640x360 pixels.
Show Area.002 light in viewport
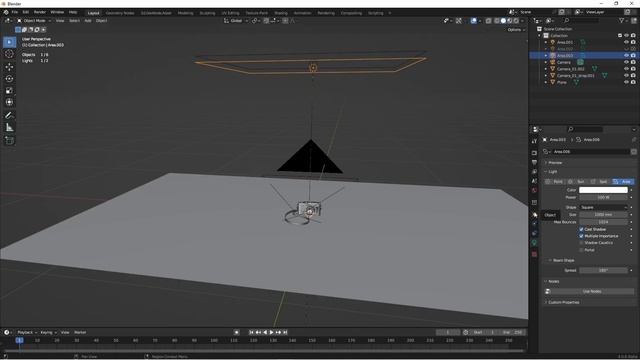coord(627,49)
